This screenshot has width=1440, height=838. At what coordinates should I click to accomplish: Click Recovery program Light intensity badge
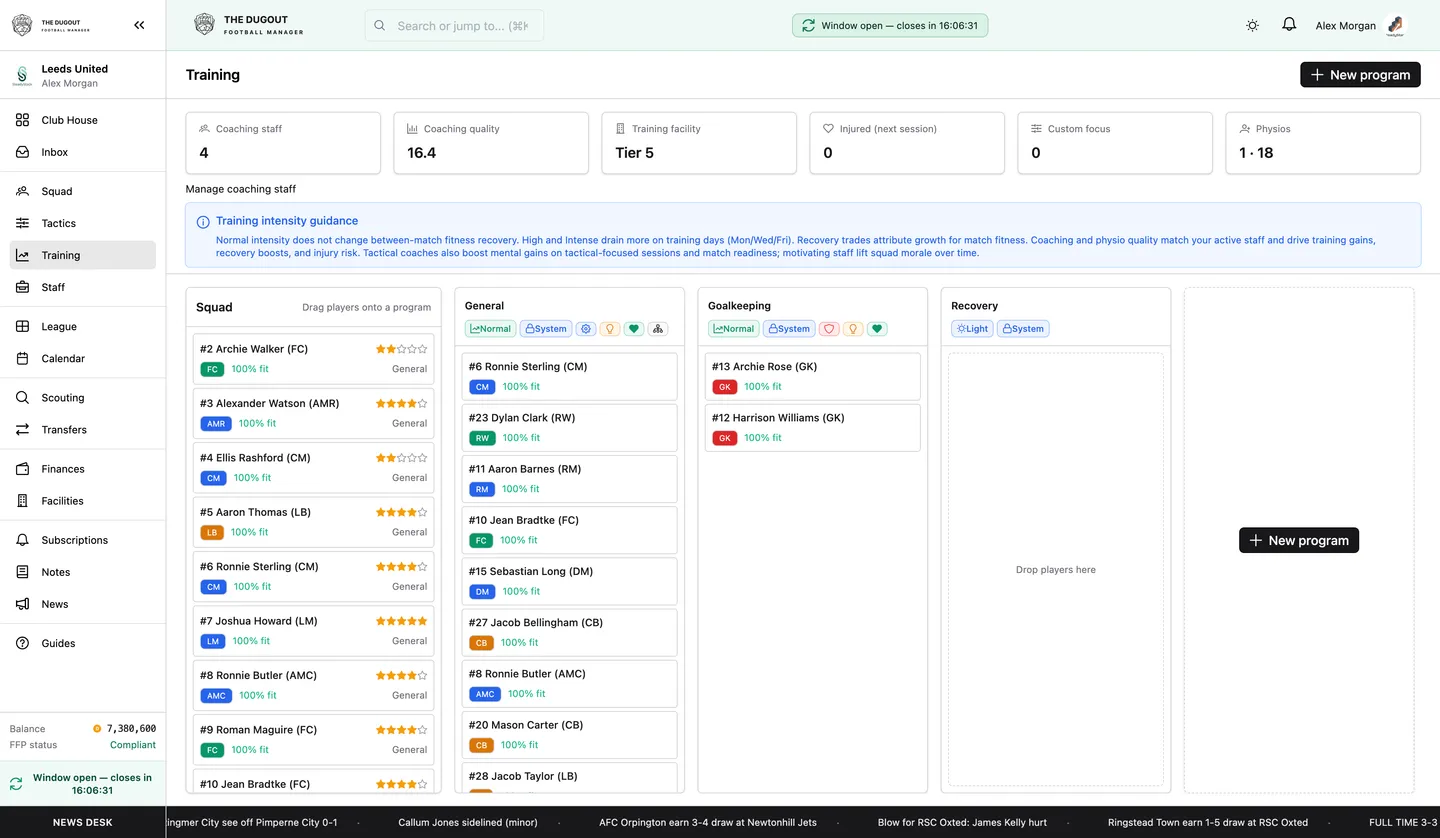pyautogui.click(x=972, y=329)
